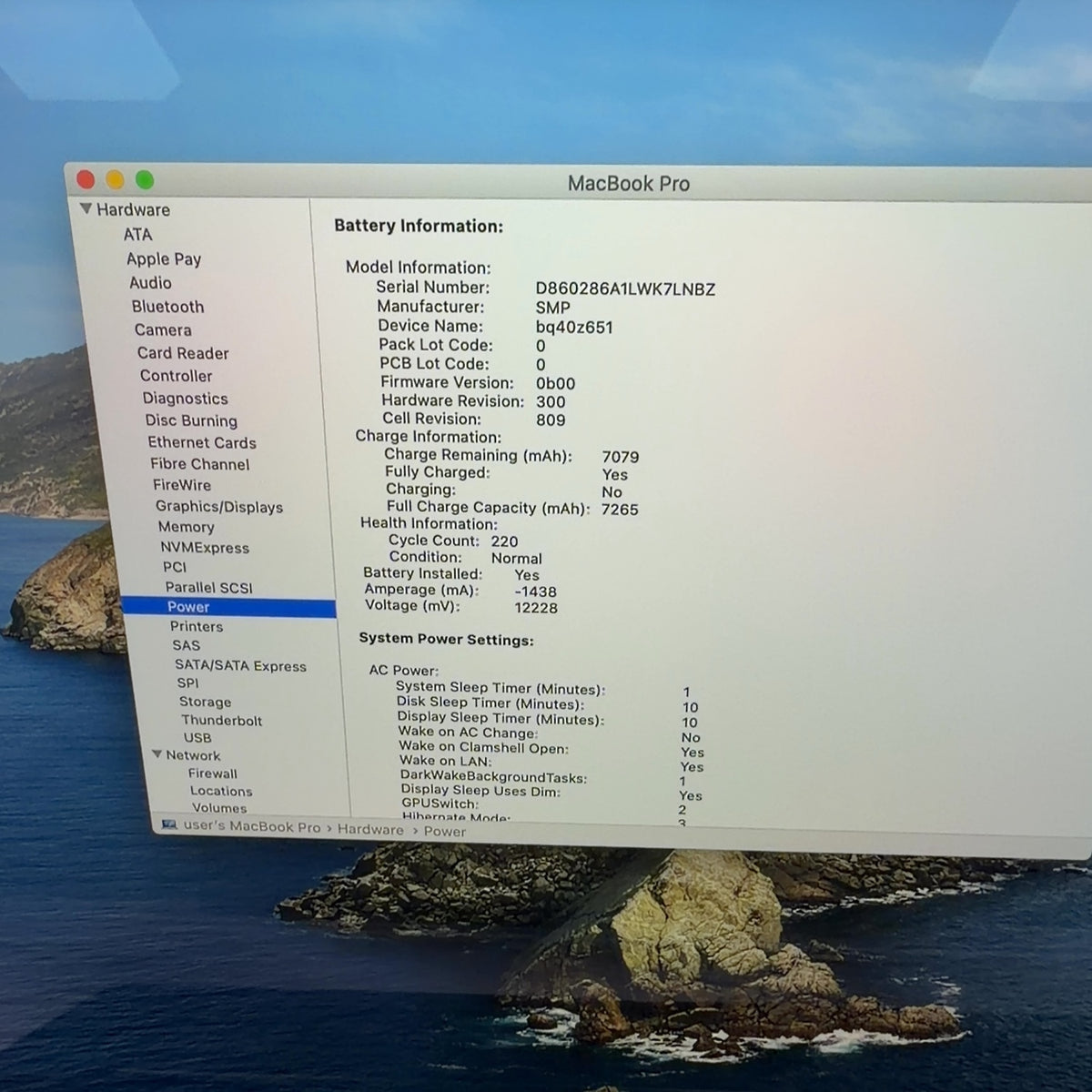
Task: Click voltage value 12228
Action: pos(536,608)
